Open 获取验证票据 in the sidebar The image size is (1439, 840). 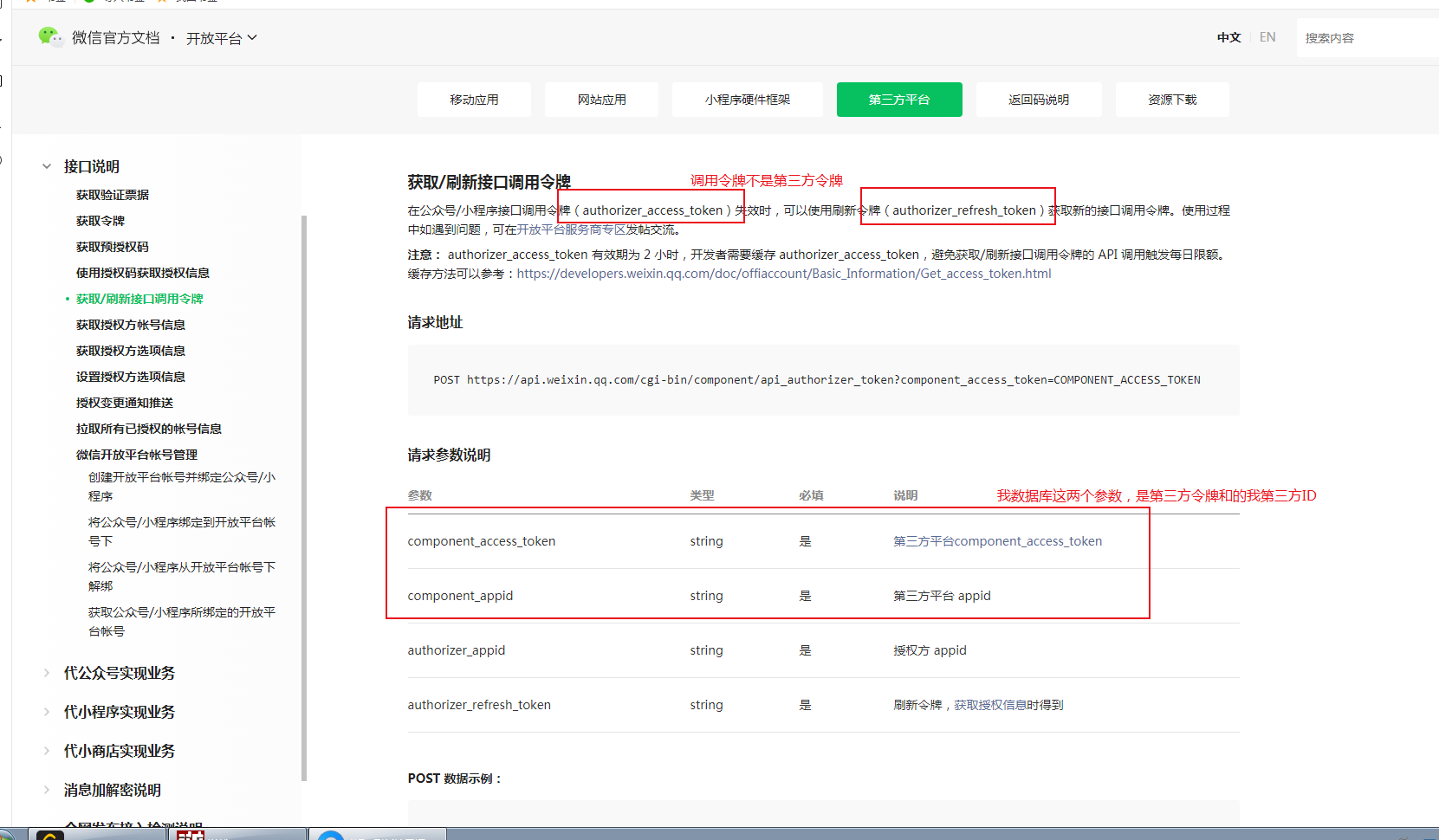[x=113, y=195]
